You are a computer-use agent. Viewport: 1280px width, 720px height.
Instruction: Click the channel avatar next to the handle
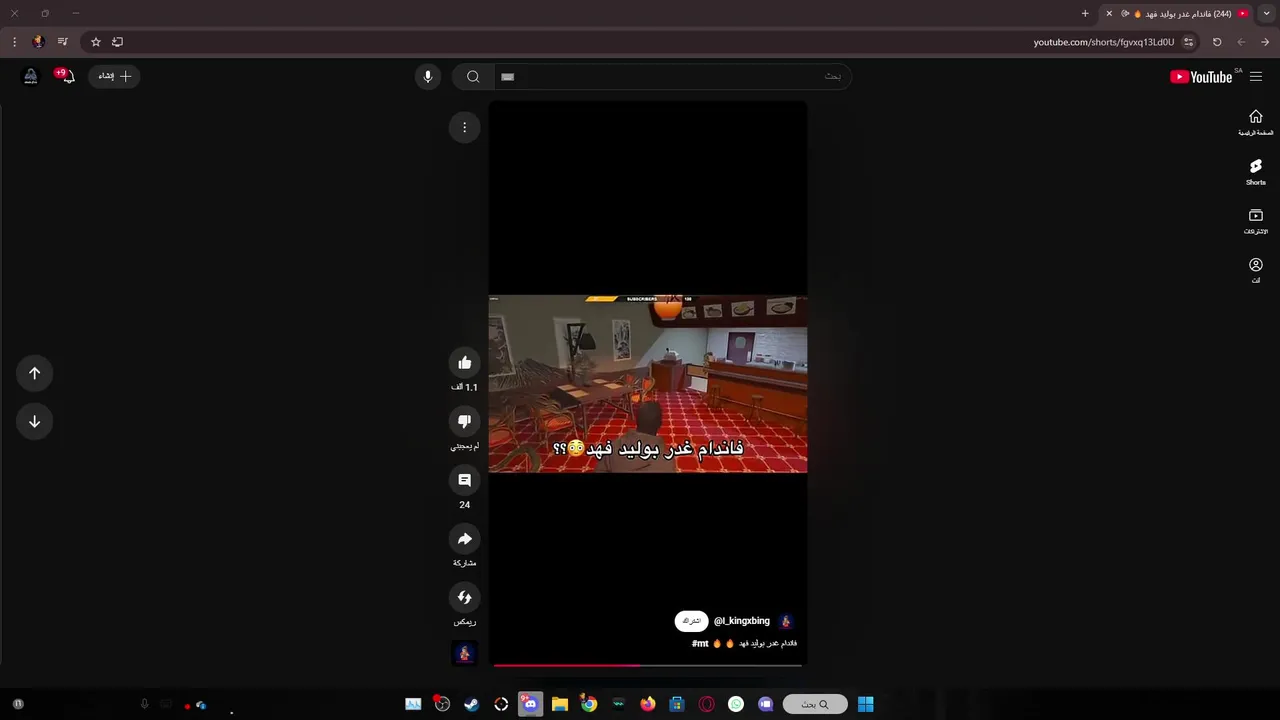pyautogui.click(x=786, y=621)
